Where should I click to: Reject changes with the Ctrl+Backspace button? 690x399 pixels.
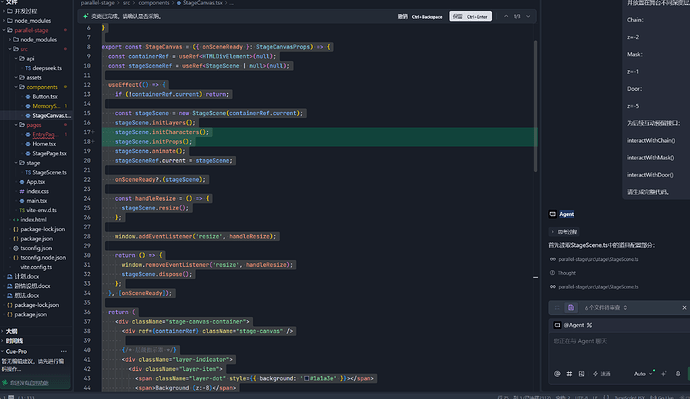(420, 17)
